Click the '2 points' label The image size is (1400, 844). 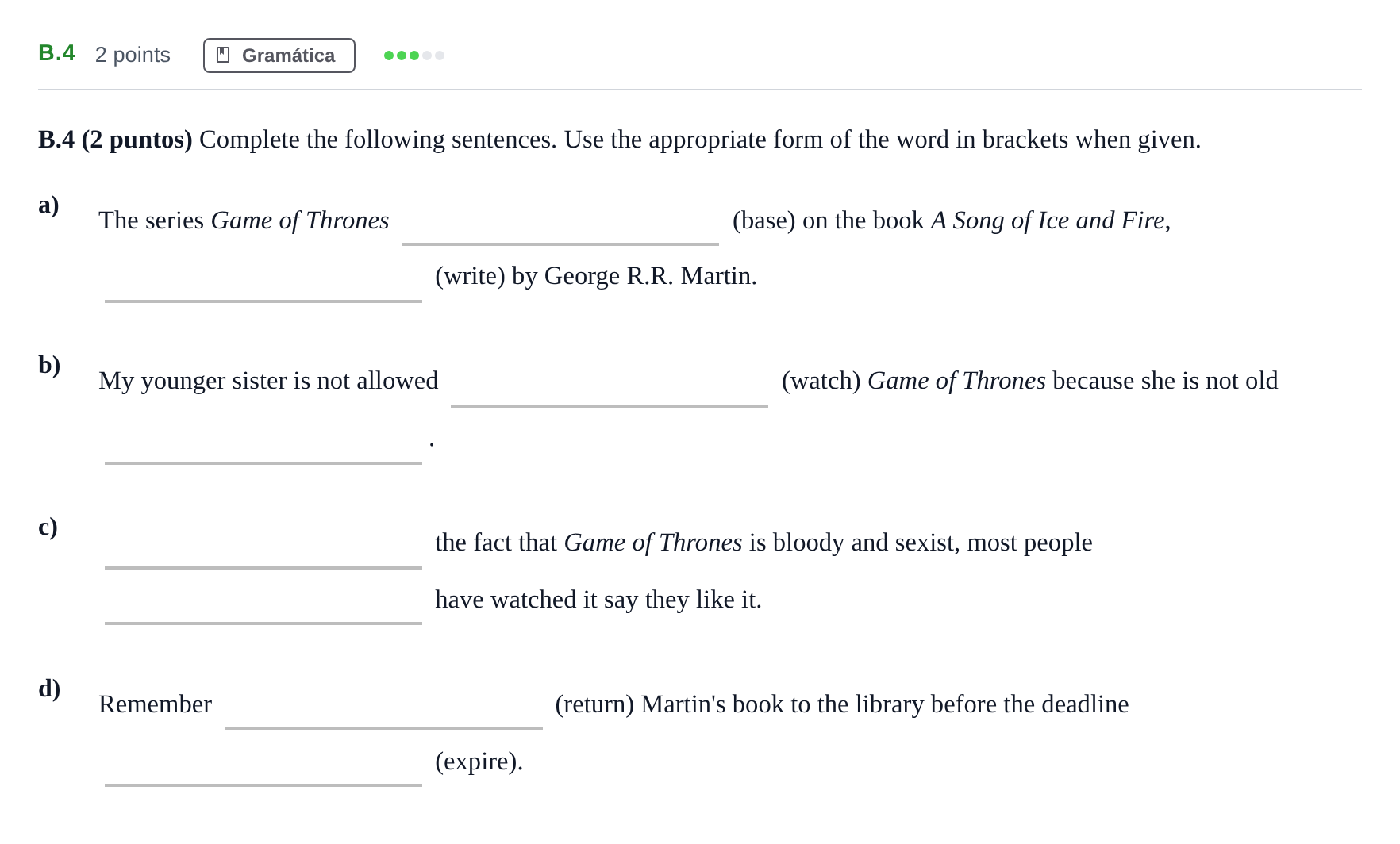tap(133, 55)
